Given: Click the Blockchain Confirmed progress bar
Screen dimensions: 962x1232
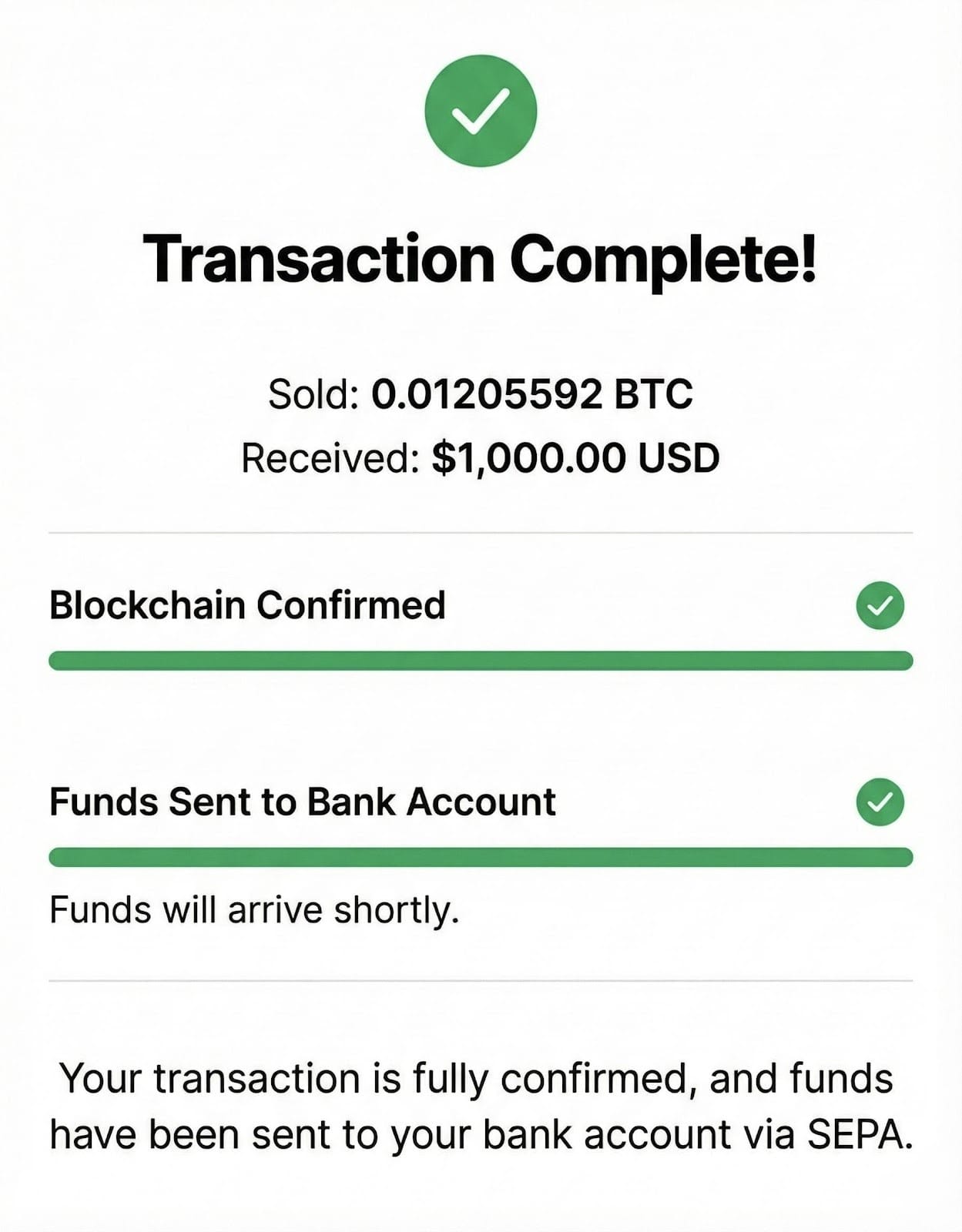Looking at the screenshot, I should click(x=481, y=661).
